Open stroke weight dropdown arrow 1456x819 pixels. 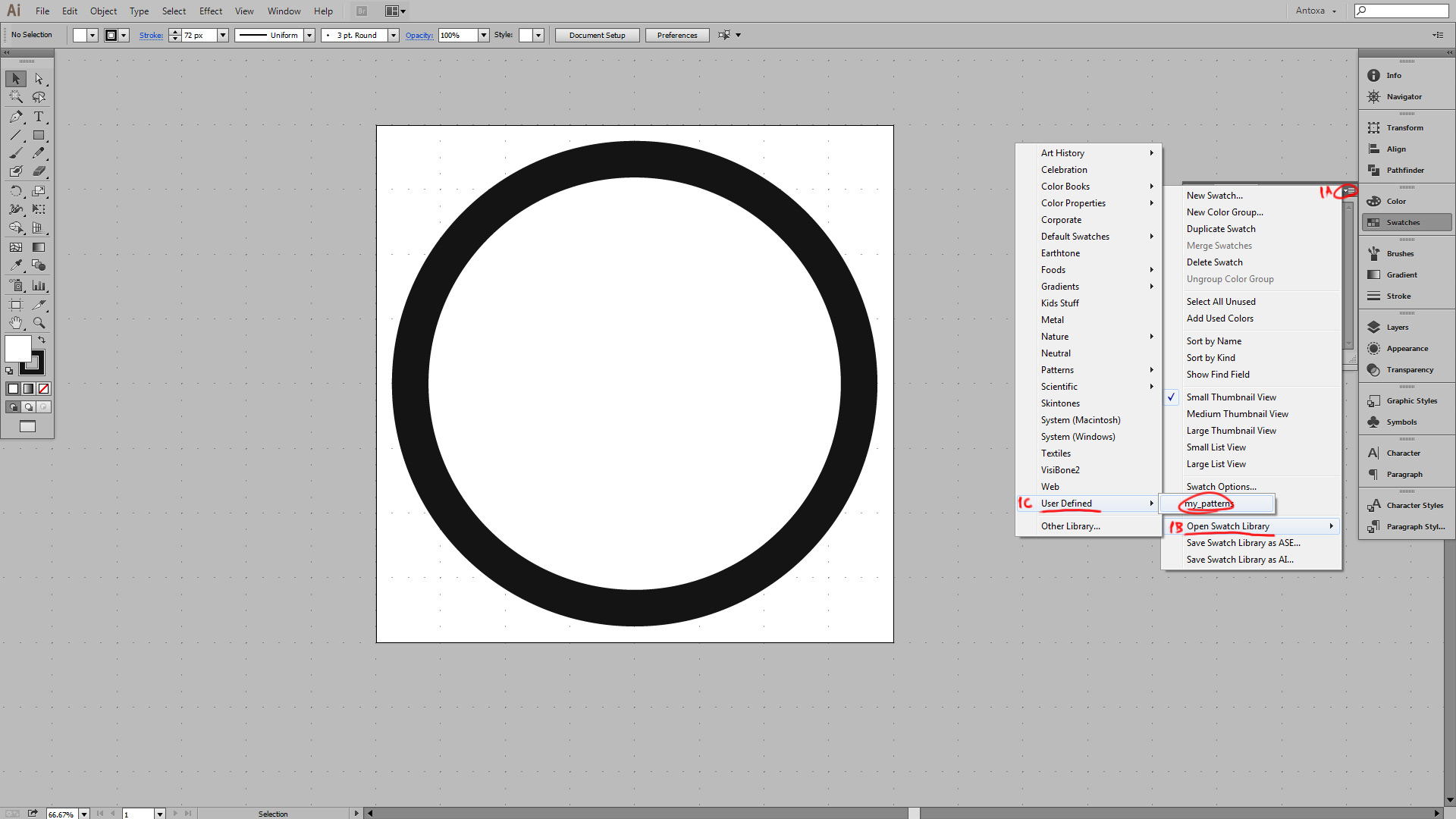point(223,36)
